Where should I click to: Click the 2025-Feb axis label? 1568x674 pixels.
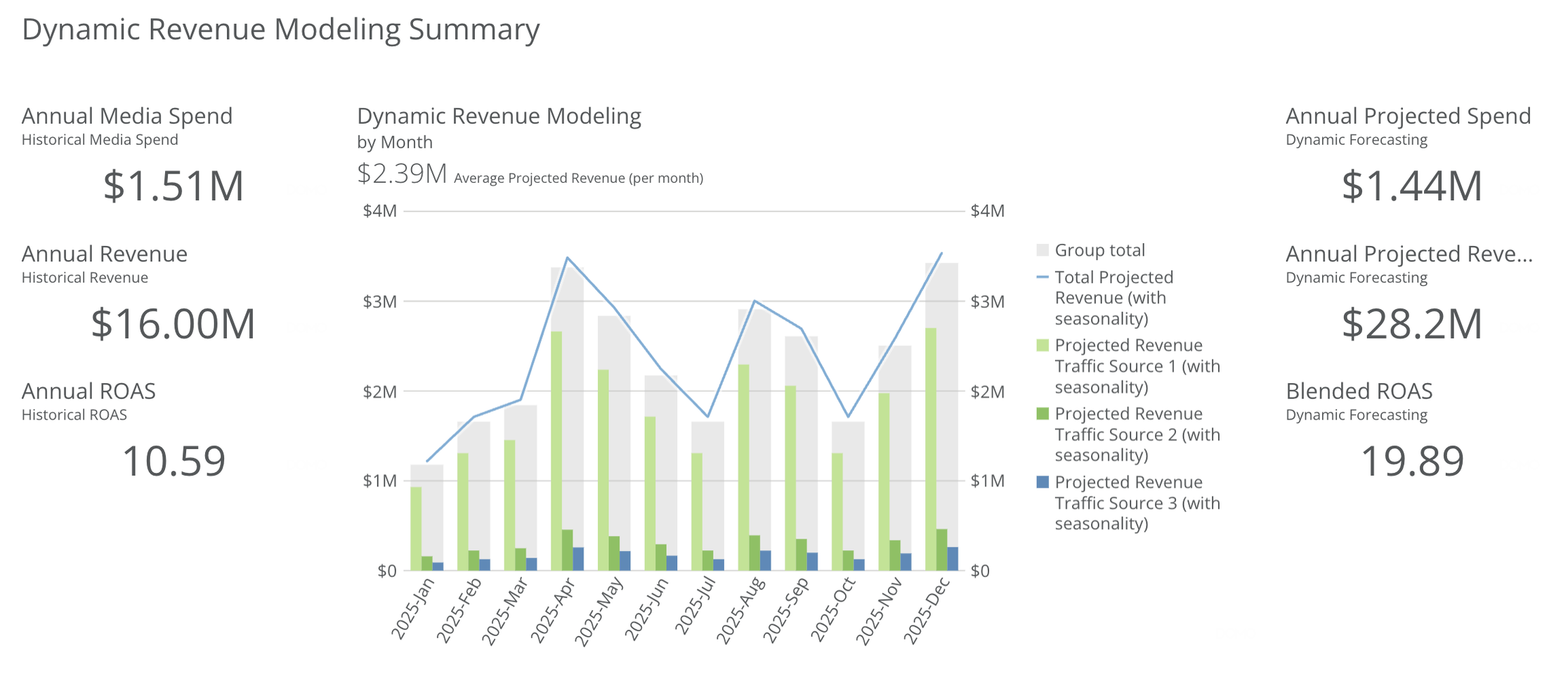tap(459, 609)
